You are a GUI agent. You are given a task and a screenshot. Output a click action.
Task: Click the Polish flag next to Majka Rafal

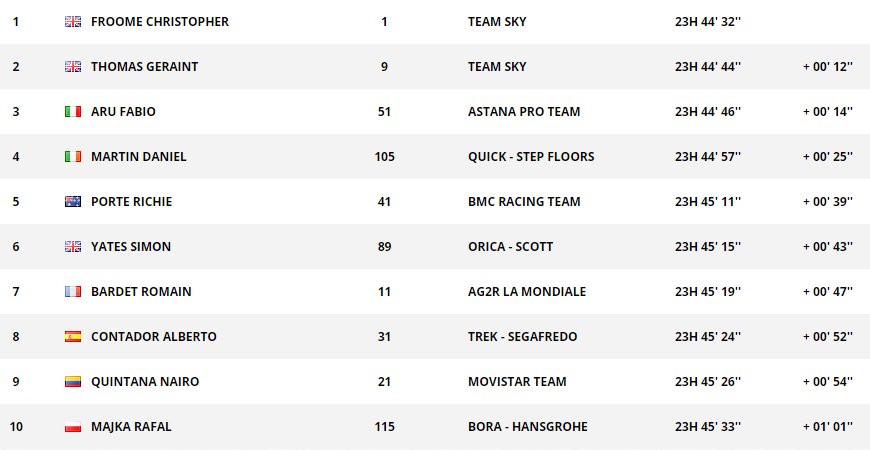coord(72,427)
